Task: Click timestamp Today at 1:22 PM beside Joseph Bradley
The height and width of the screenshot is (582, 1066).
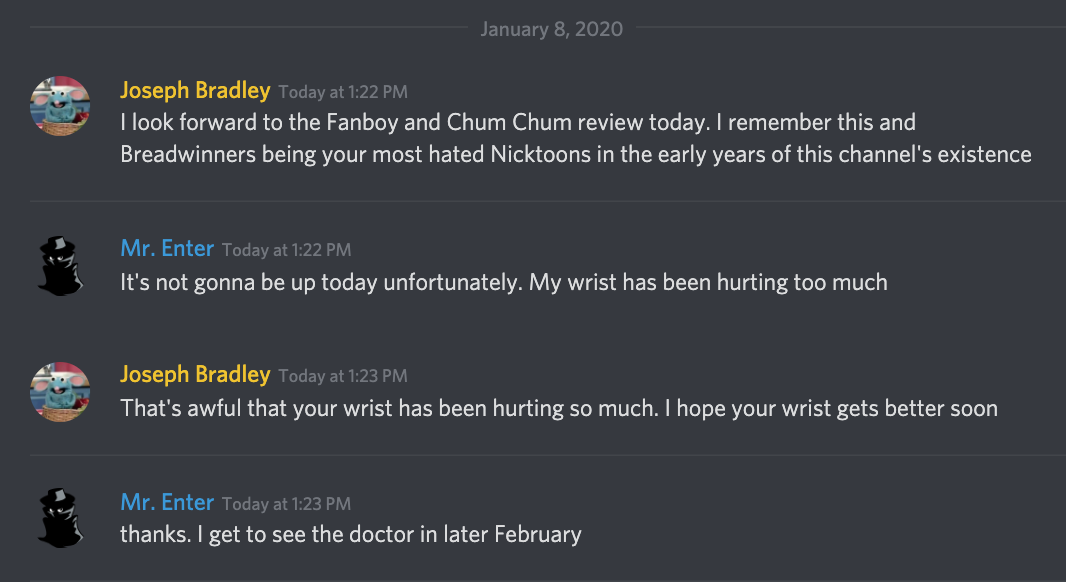Action: click(x=343, y=92)
